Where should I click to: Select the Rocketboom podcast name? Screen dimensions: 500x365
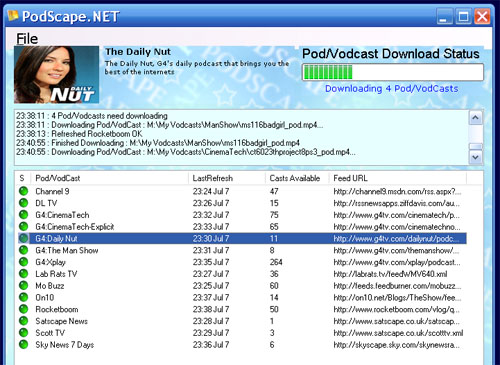tap(57, 309)
